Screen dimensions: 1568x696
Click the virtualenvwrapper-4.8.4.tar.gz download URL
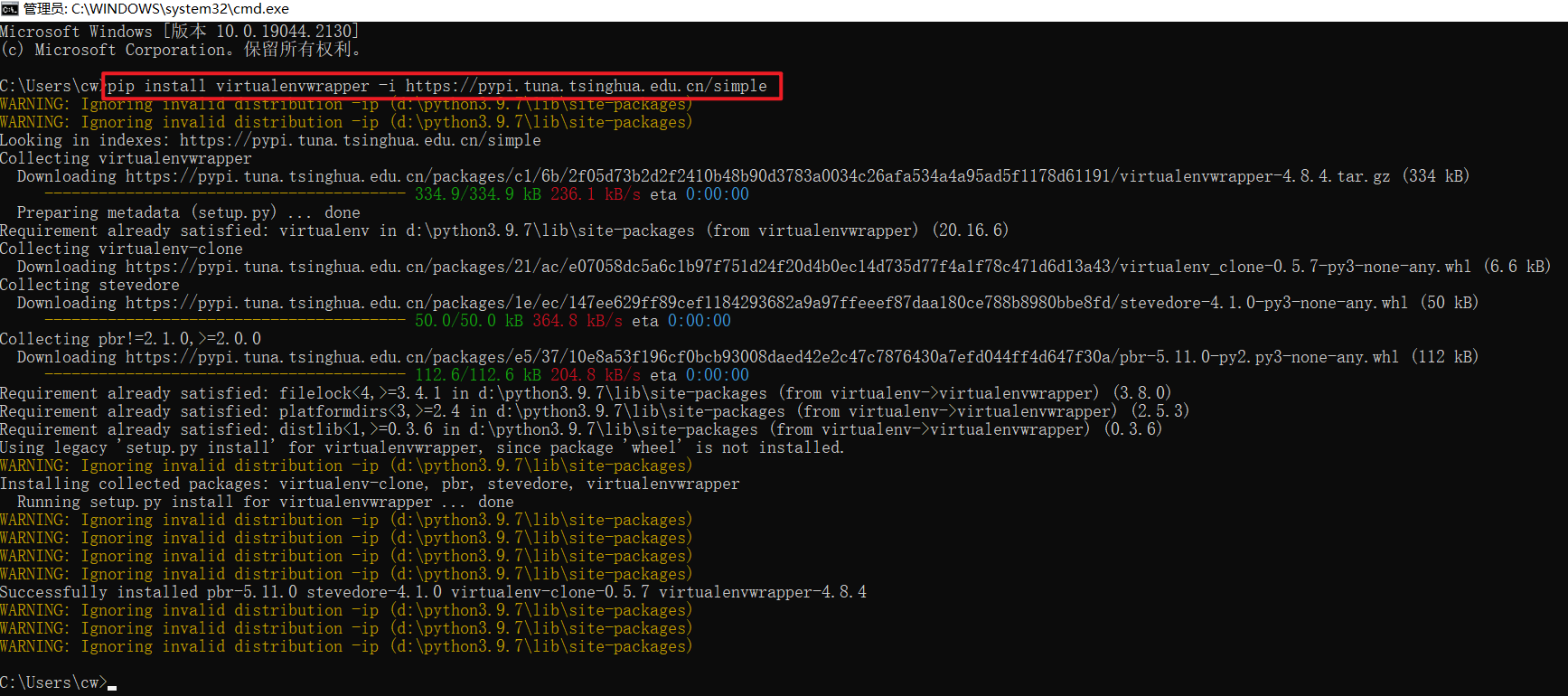tap(757, 176)
